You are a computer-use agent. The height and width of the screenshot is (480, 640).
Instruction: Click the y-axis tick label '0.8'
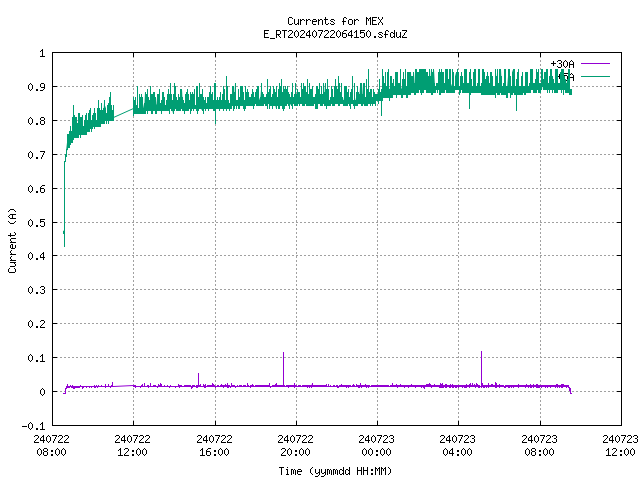pyautogui.click(x=36, y=121)
